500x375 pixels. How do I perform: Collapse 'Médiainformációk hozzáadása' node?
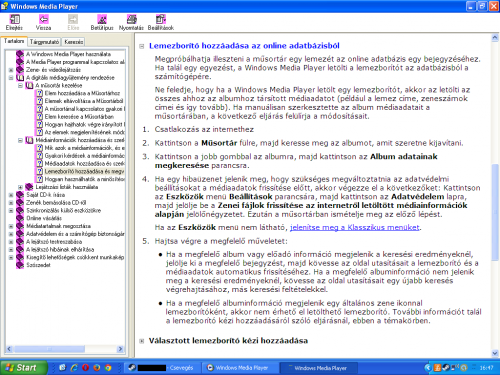point(20,140)
